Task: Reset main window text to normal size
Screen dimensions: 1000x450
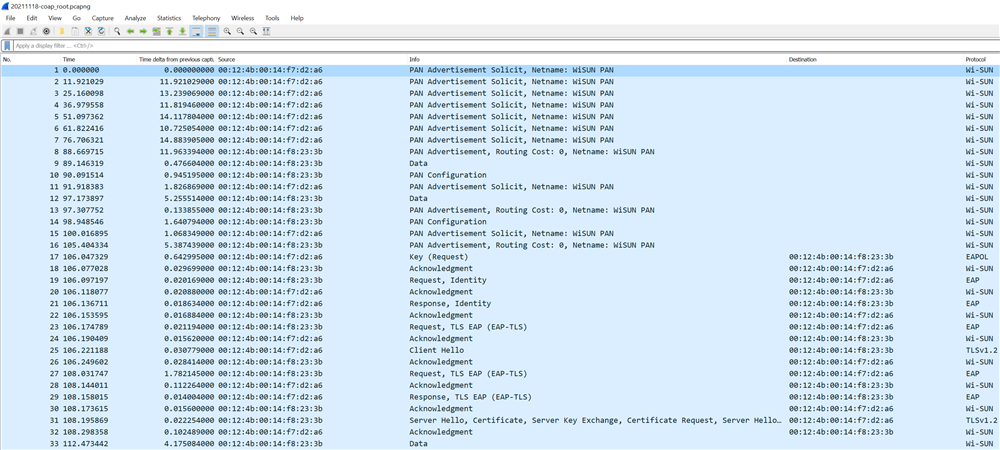Action: click(253, 31)
